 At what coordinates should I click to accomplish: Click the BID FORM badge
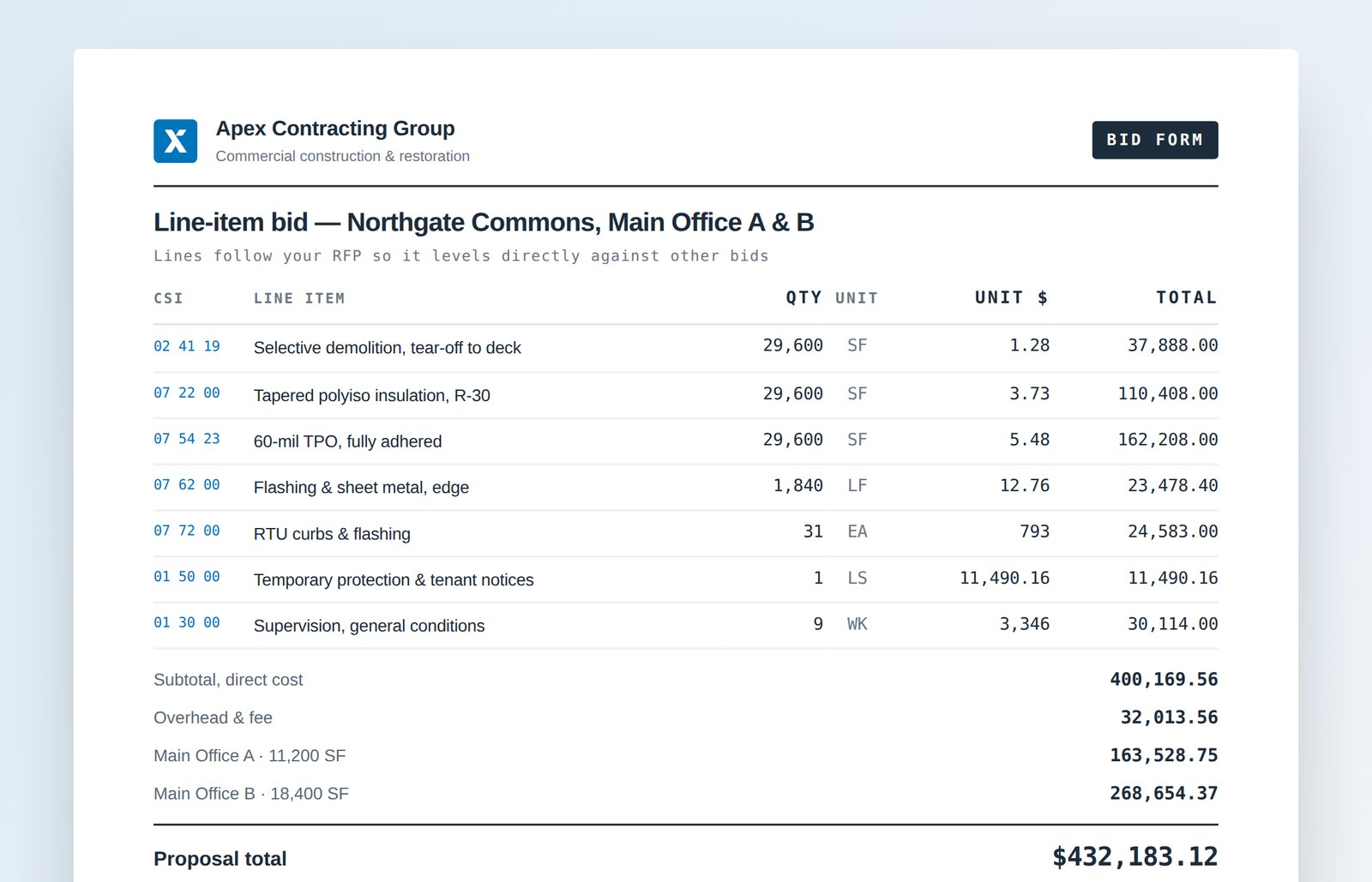pos(1154,140)
